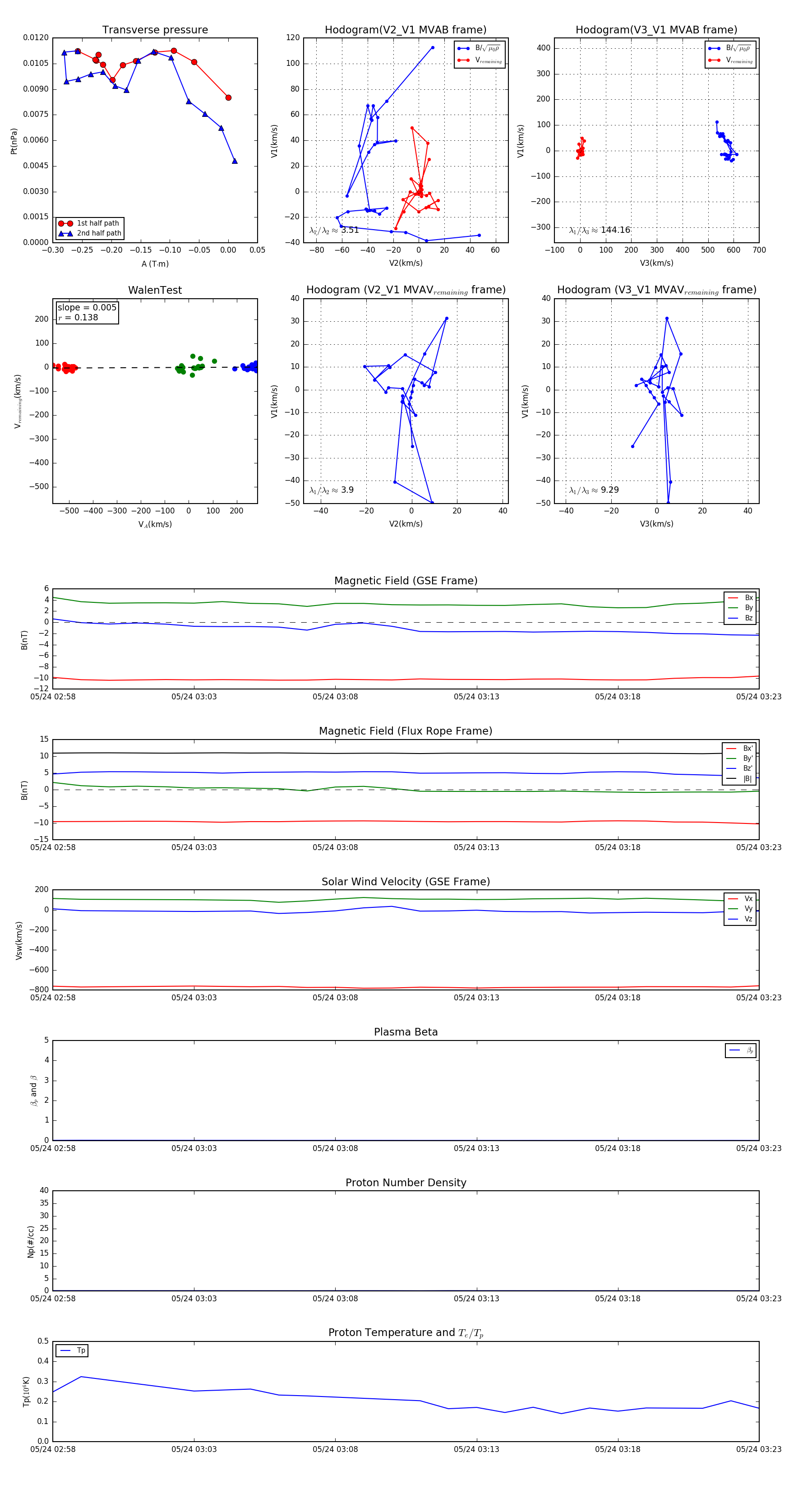Click the "05/24 03:18" tick under the proton temperature plot
Image resolution: width=812 pixels, height=1489 pixels.
pos(618,1450)
